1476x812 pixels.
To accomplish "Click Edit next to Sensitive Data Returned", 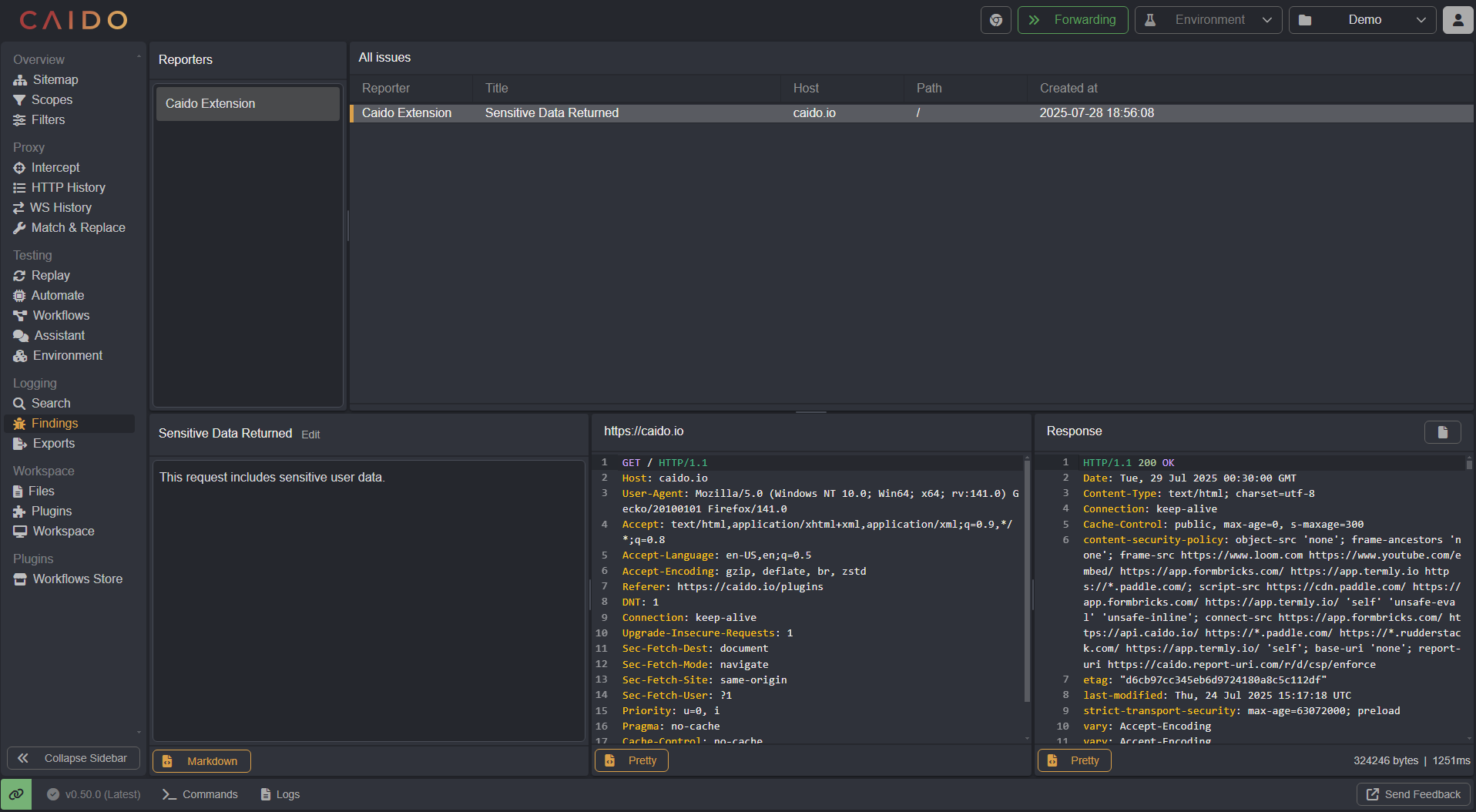I will tap(310, 435).
